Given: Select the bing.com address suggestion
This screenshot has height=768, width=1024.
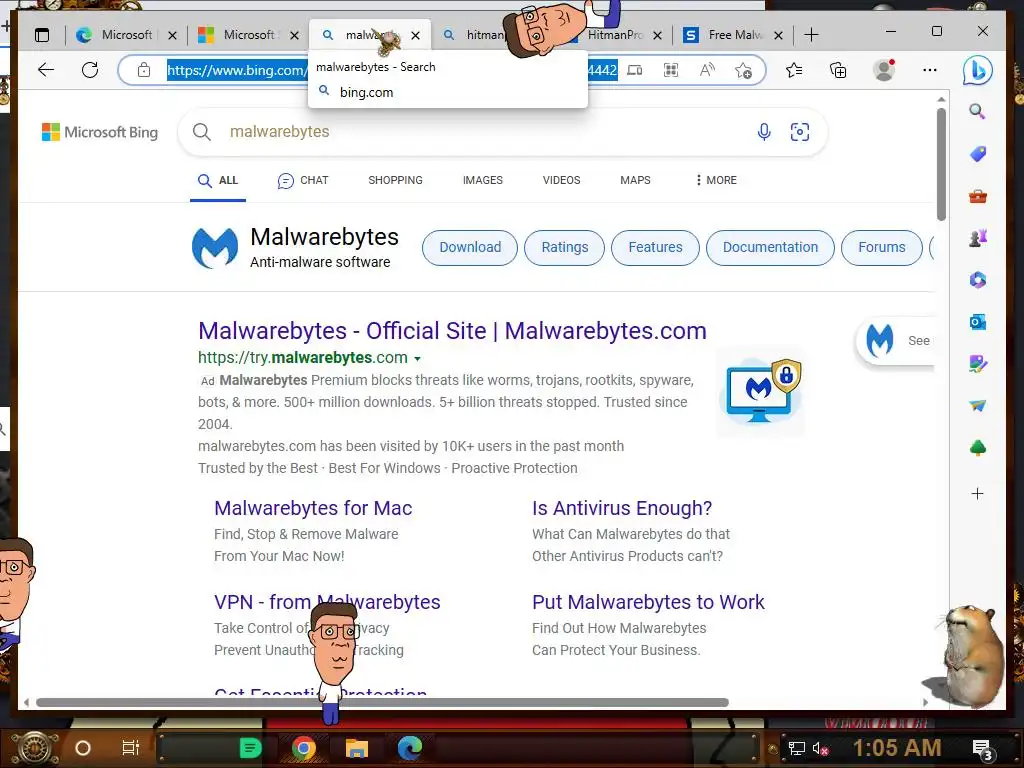Looking at the screenshot, I should pyautogui.click(x=447, y=92).
